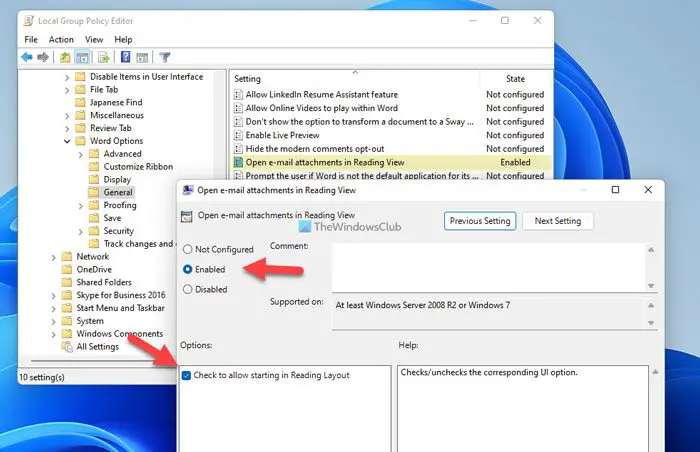
Task: Click the policy icon beside Enable Live Preview
Action: coord(238,135)
